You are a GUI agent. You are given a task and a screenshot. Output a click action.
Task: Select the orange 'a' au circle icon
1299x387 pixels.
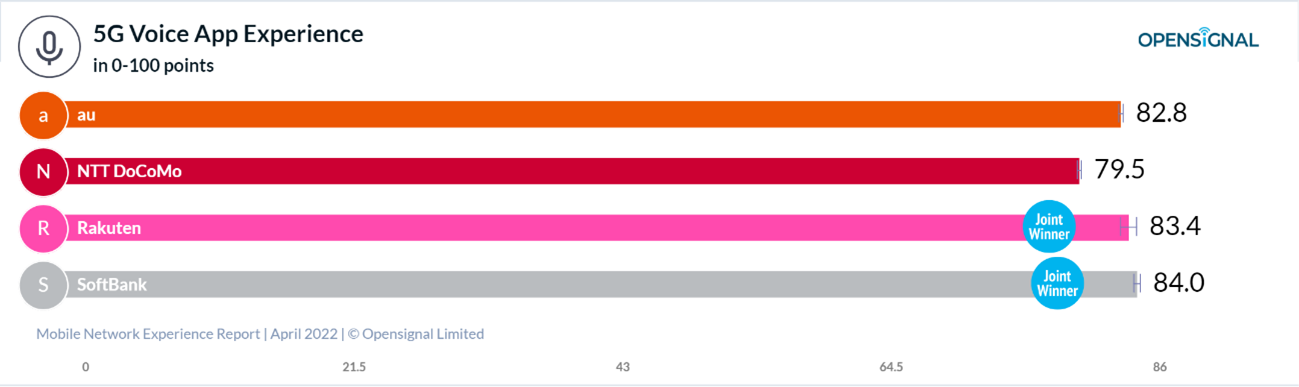tap(43, 115)
